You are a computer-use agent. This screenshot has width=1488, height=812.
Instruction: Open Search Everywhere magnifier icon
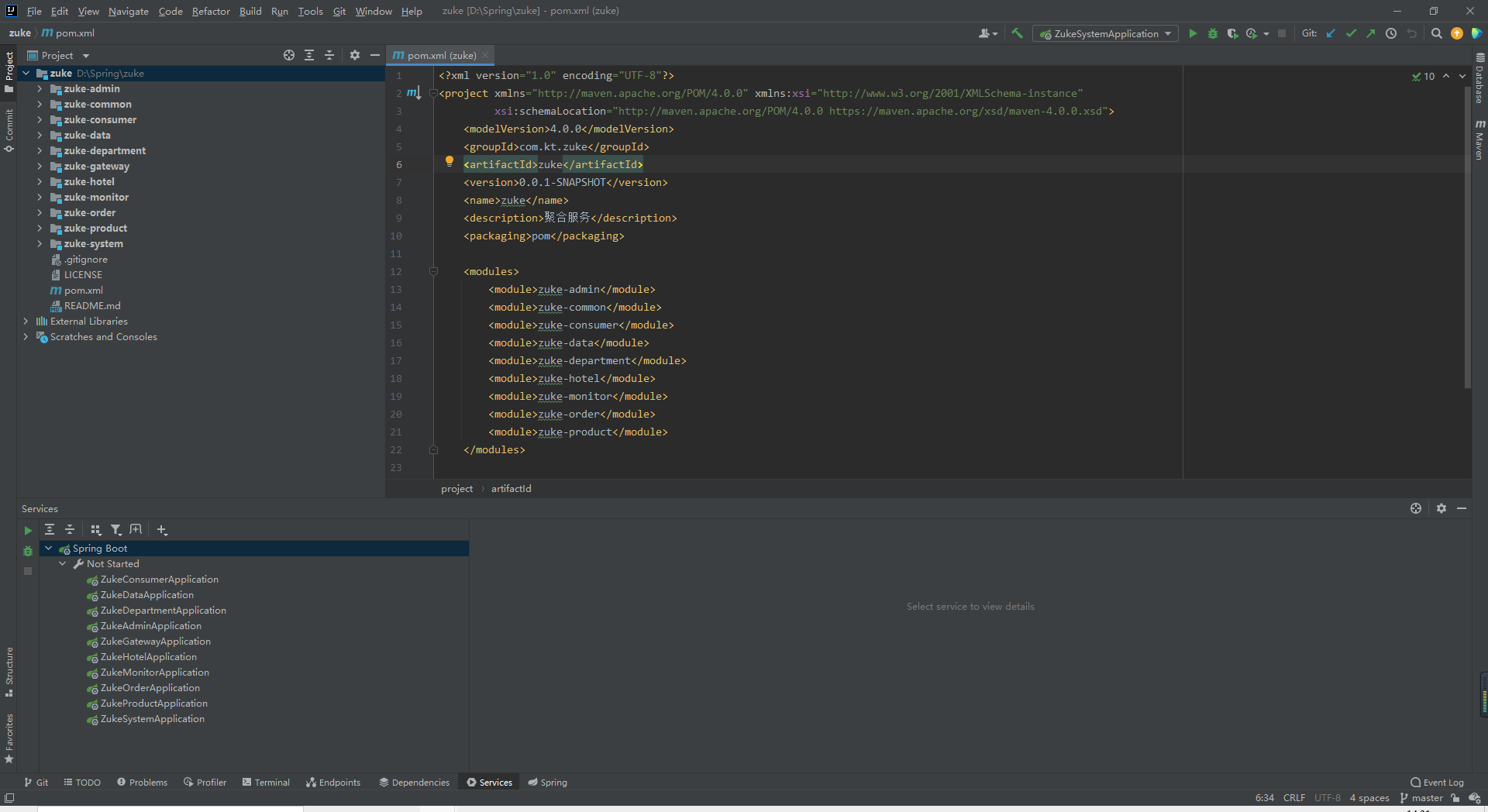click(1437, 33)
